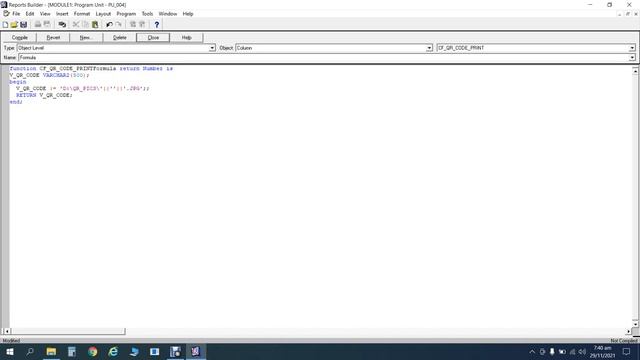Click the volume speaker tray icon
Screen dimensions: 640x360
[x=582, y=351]
